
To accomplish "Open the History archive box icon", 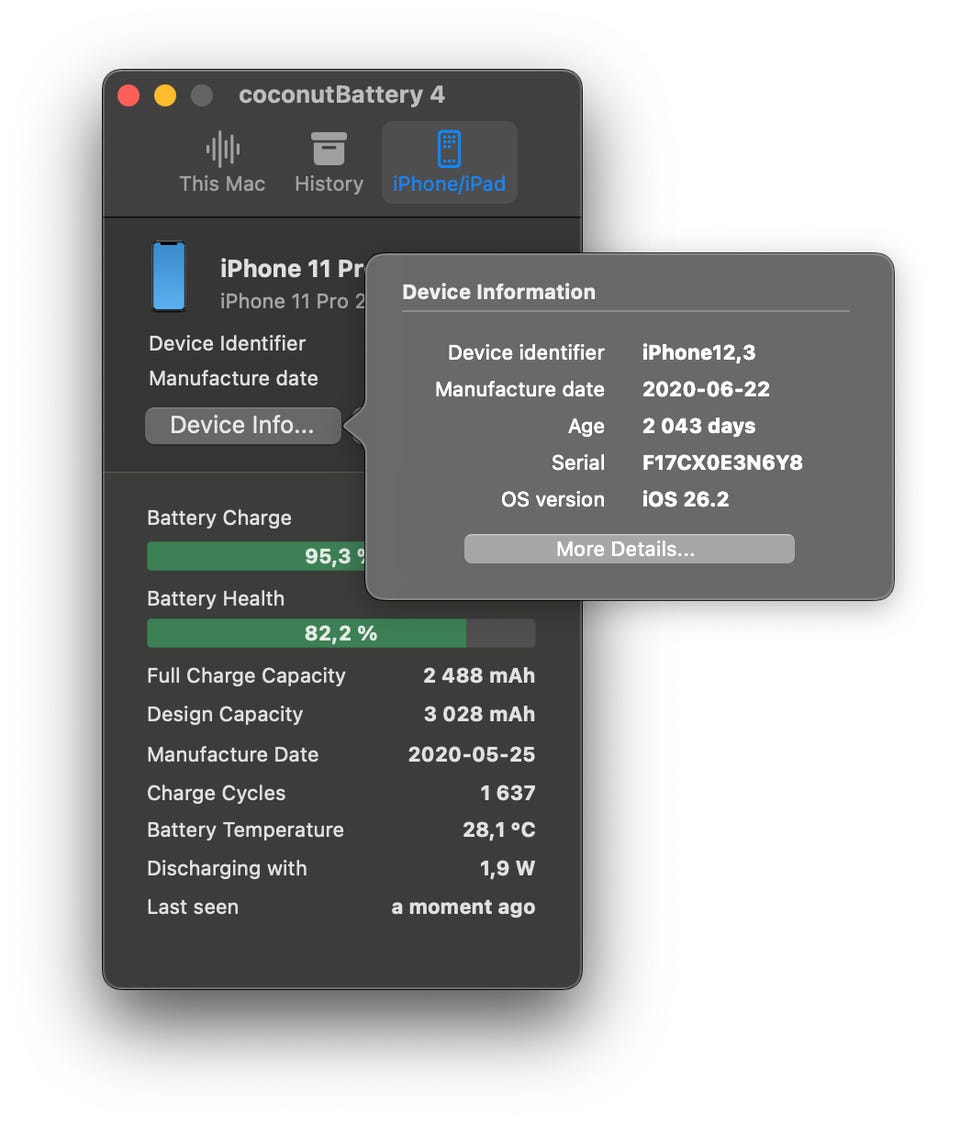I will click(329, 149).
